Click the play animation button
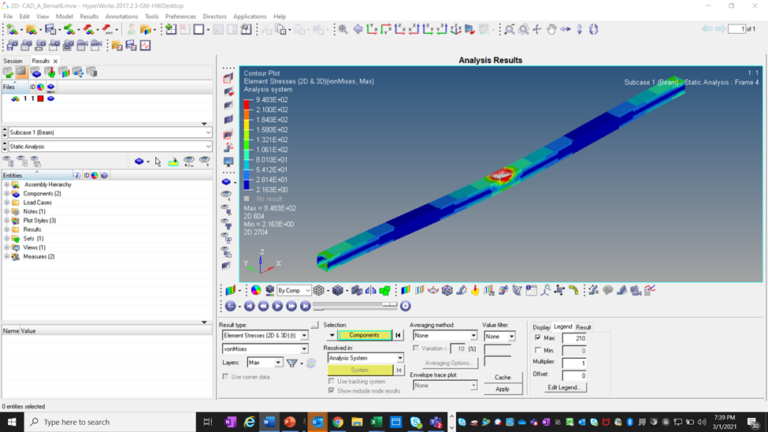This screenshot has height=432, width=768. pos(277,306)
